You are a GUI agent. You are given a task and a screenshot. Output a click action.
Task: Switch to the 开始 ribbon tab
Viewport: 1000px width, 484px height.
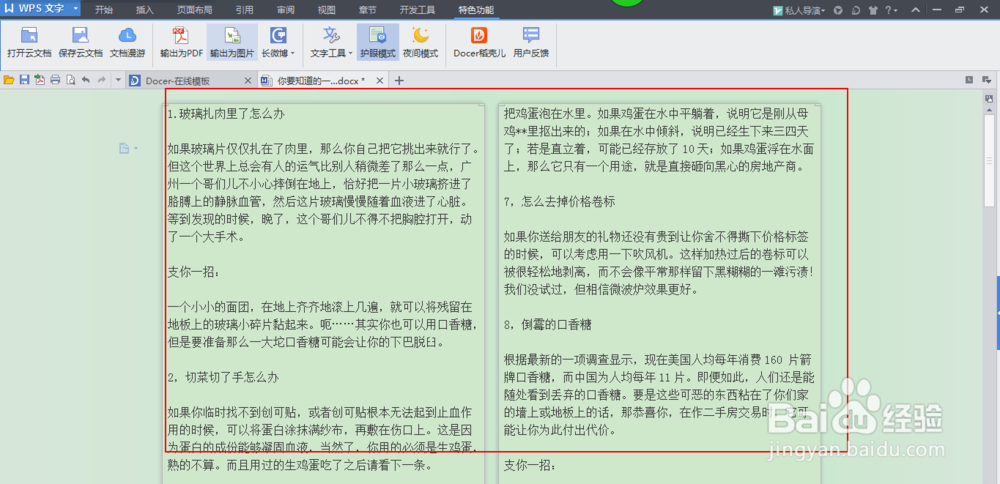104,10
